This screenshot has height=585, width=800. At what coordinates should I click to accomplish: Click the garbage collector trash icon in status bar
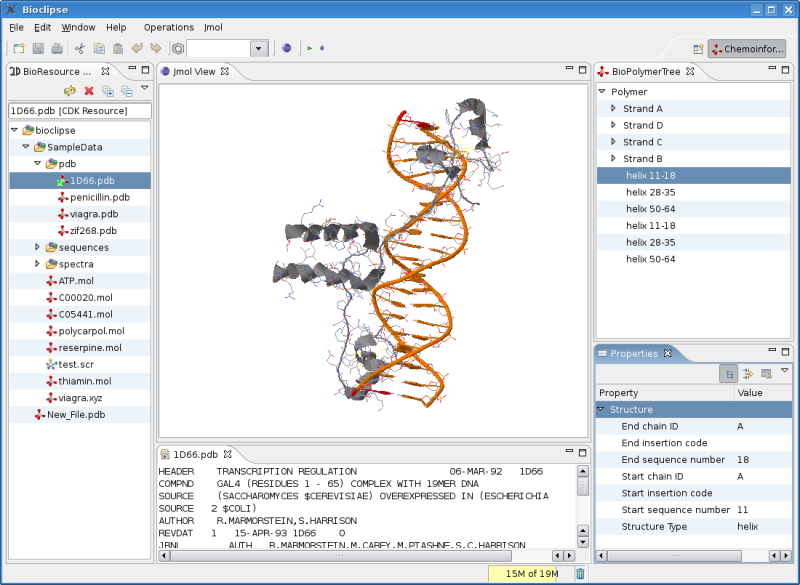point(581,574)
